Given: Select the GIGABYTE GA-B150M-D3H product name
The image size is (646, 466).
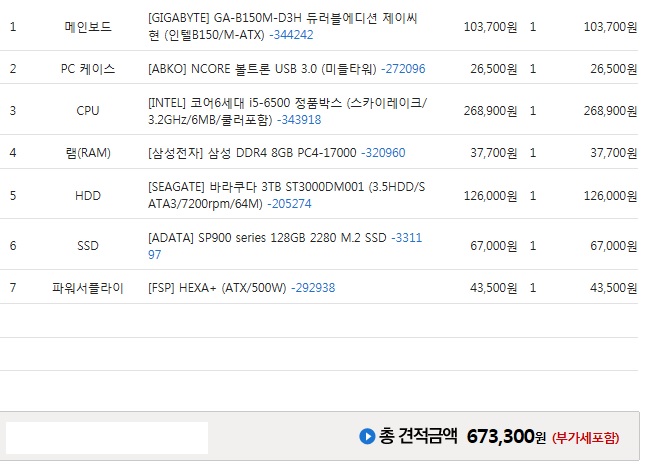Looking at the screenshot, I should [x=283, y=26].
